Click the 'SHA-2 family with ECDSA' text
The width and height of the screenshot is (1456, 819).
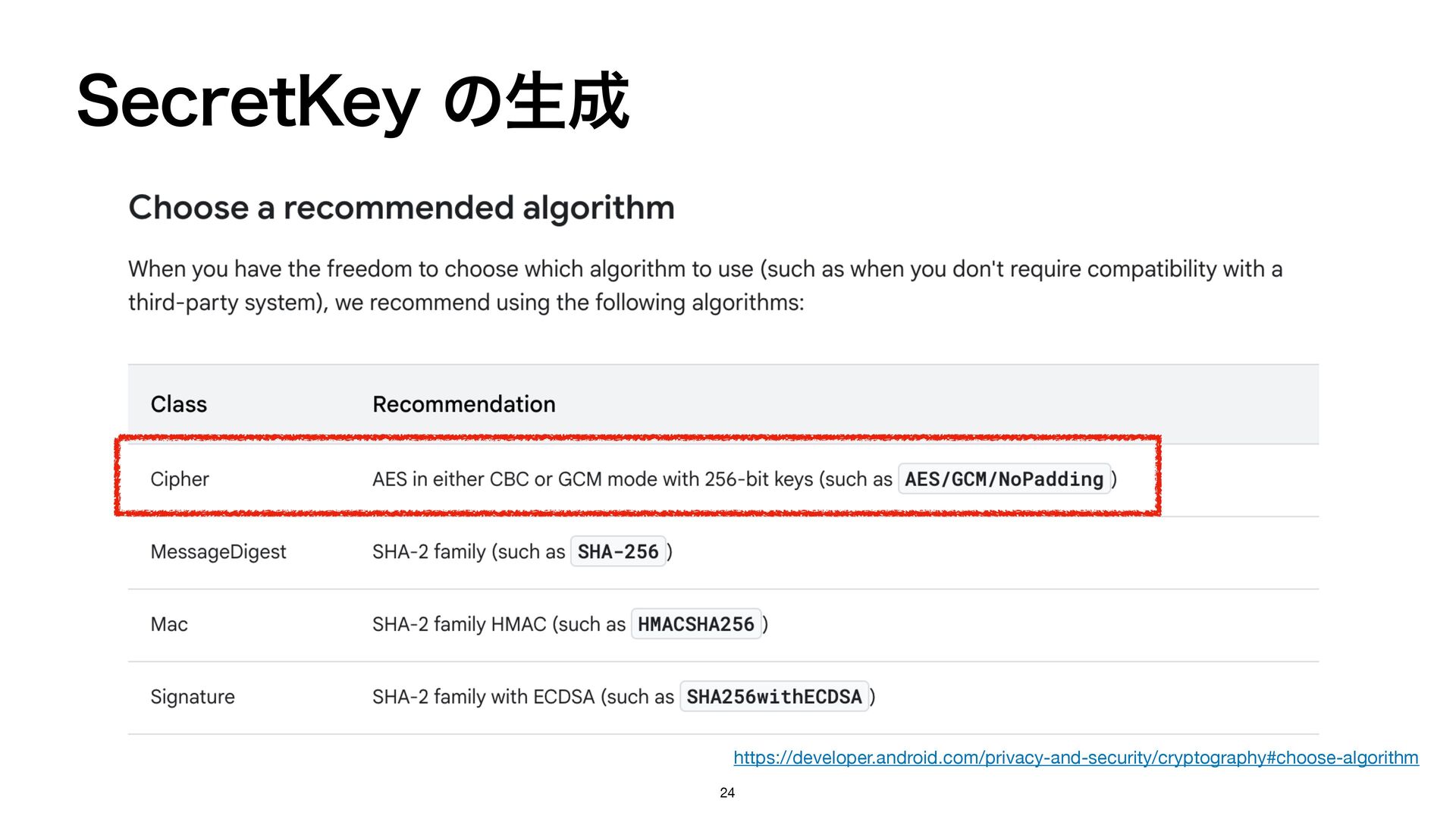[483, 697]
